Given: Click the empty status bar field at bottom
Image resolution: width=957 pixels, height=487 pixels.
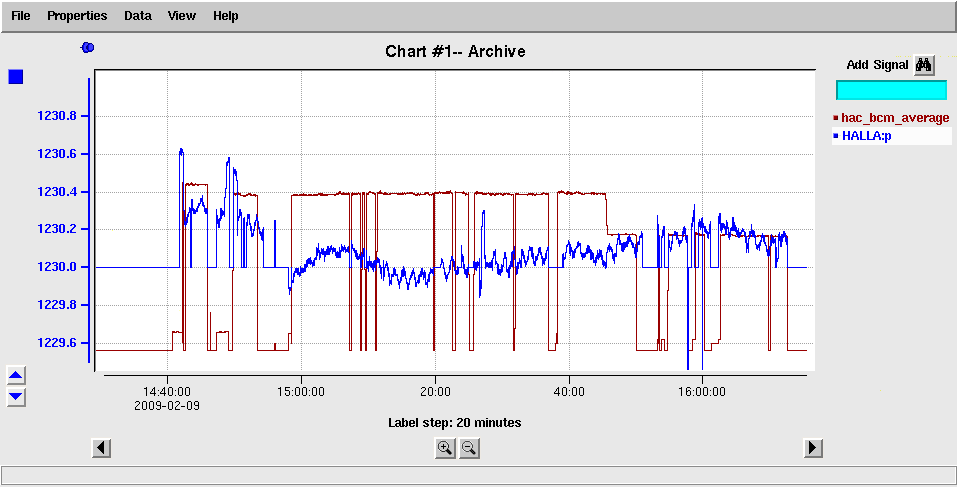Looking at the screenshot, I should pyautogui.click(x=478, y=475).
